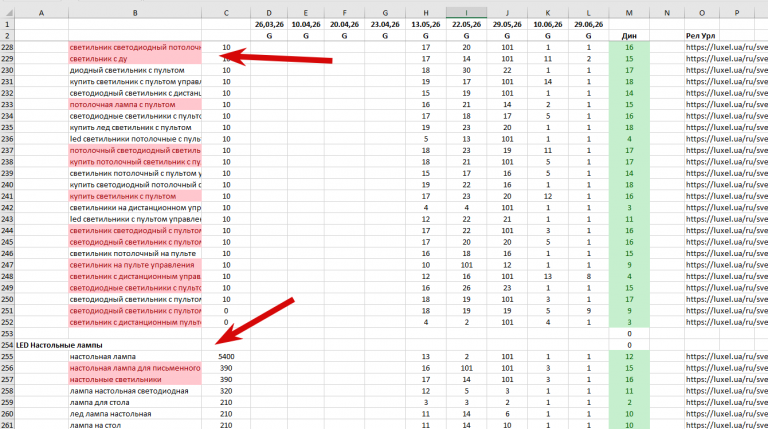Select column M header
Image resolution: width=768 pixels, height=429 pixels.
629,13
